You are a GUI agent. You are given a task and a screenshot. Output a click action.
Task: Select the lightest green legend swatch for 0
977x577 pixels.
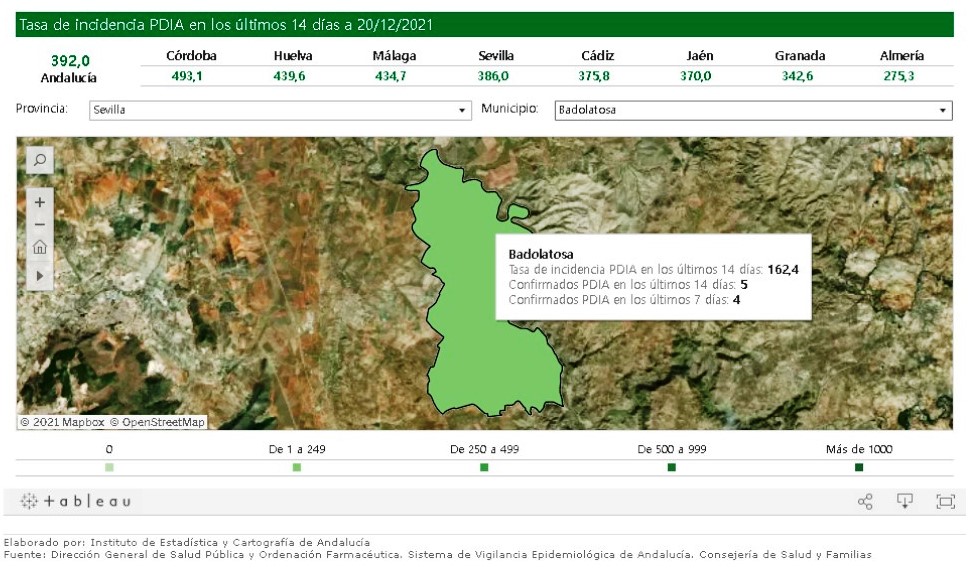109,467
